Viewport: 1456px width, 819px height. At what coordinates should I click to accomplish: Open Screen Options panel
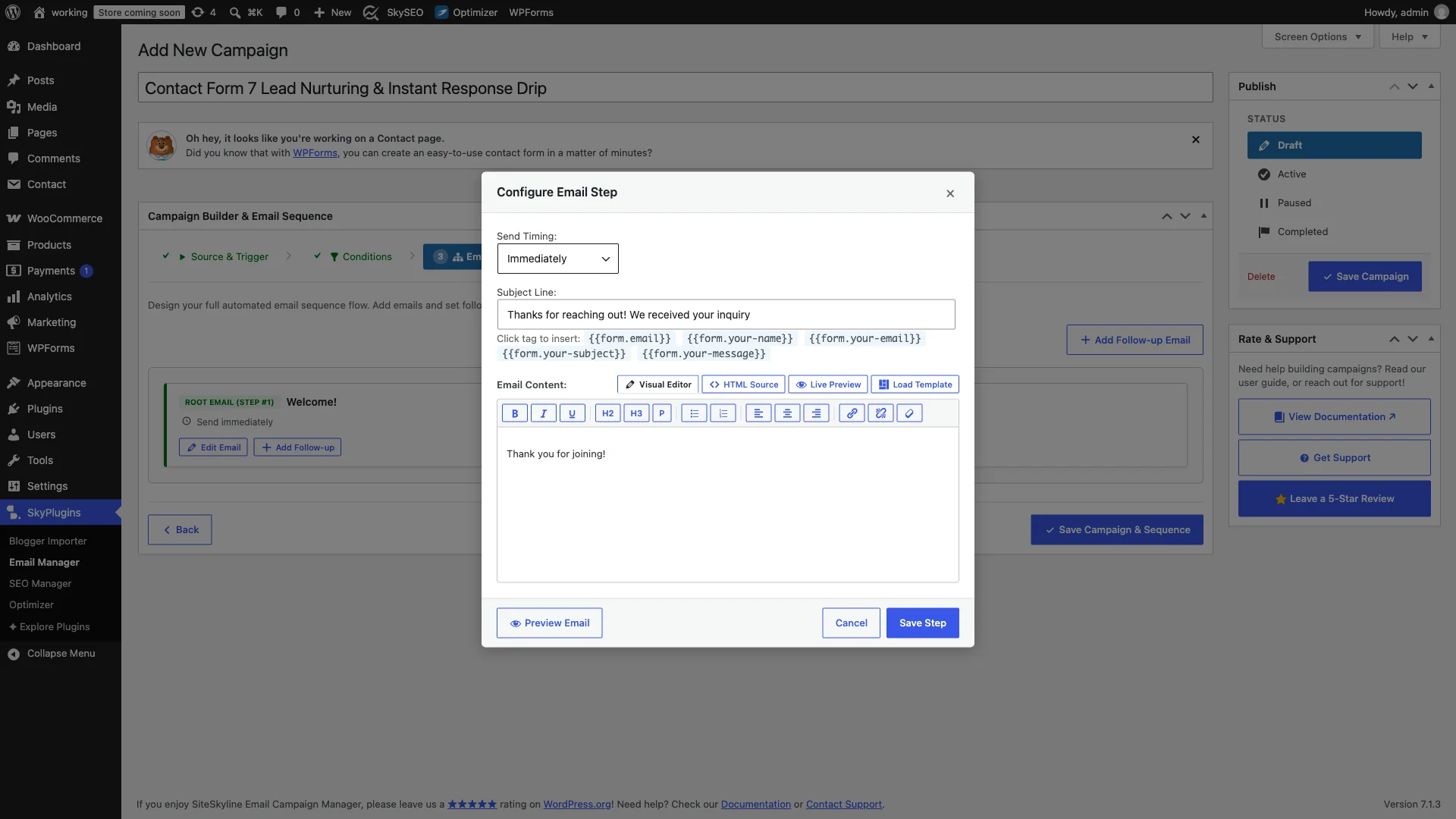(1317, 36)
